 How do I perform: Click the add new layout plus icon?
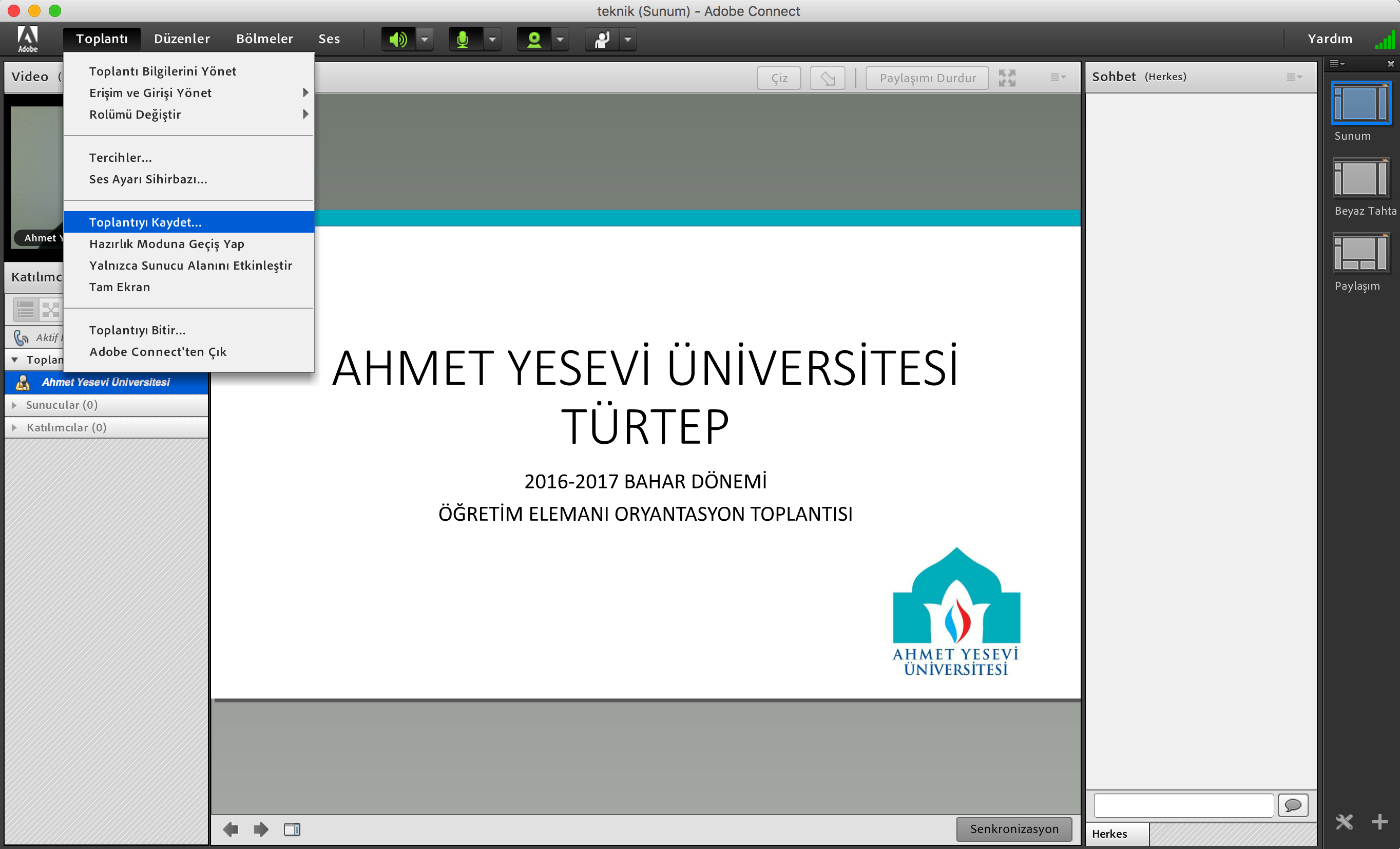point(1380,822)
